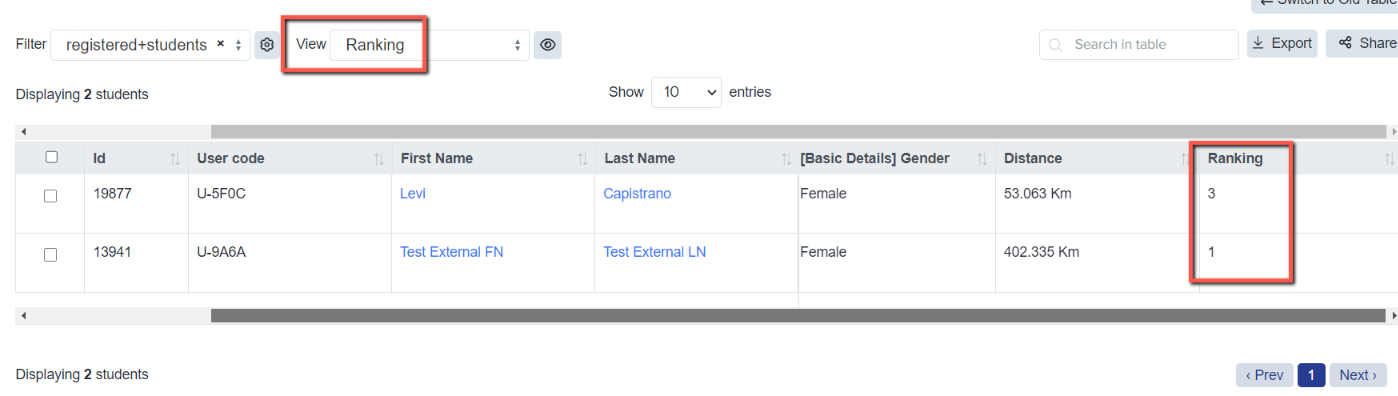Sort by Id column sort icon
Screen dimensions: 1398x396
click(175, 159)
